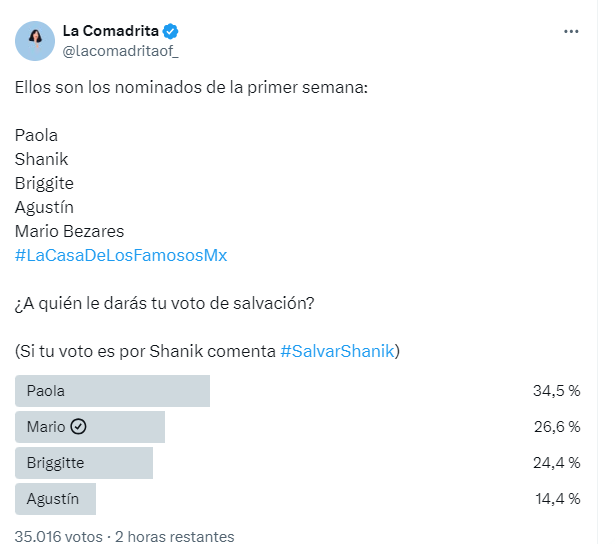Screen dimensions: 615x544
Task: Click the checkmark icon beside Mario
Action: tap(80, 427)
